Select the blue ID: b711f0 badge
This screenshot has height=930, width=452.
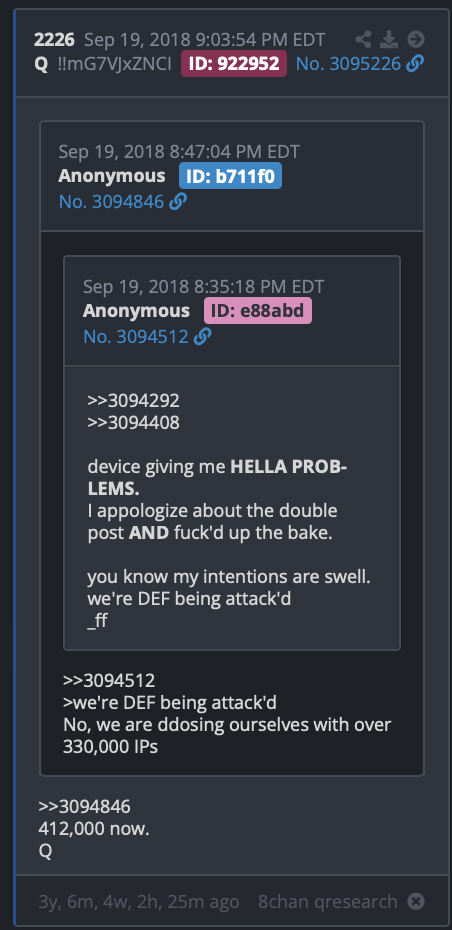point(230,176)
